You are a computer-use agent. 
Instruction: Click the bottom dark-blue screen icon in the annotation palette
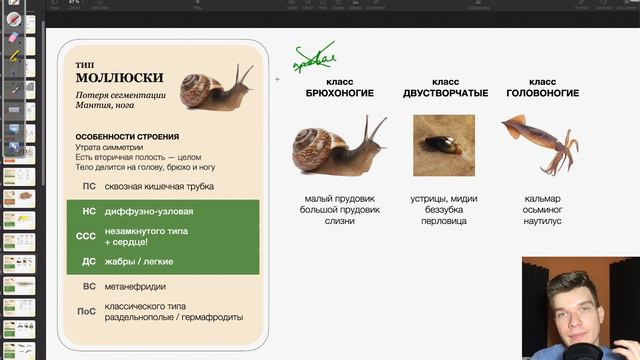click(14, 147)
